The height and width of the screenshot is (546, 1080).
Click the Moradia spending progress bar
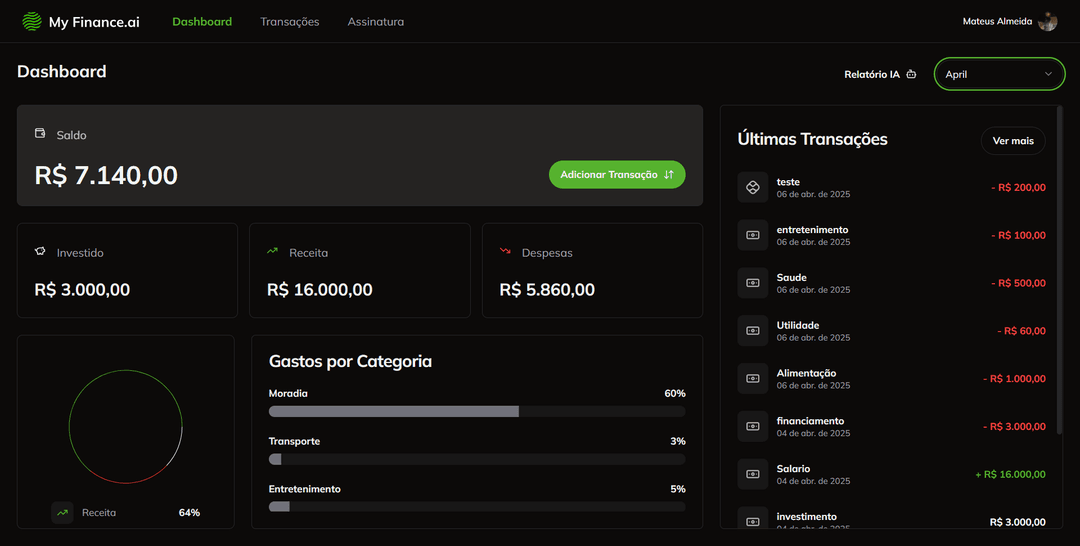(x=477, y=412)
